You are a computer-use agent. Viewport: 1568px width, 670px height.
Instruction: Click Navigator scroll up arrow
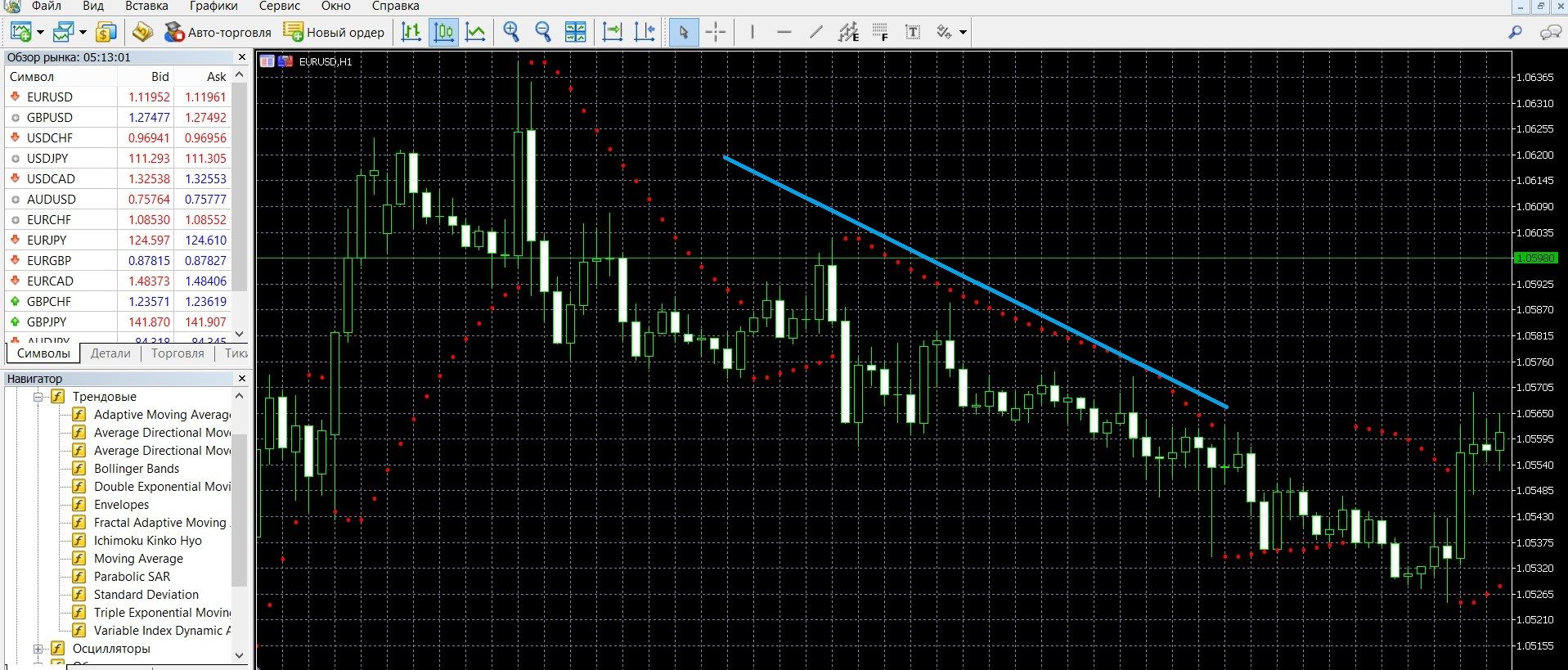pos(240,396)
